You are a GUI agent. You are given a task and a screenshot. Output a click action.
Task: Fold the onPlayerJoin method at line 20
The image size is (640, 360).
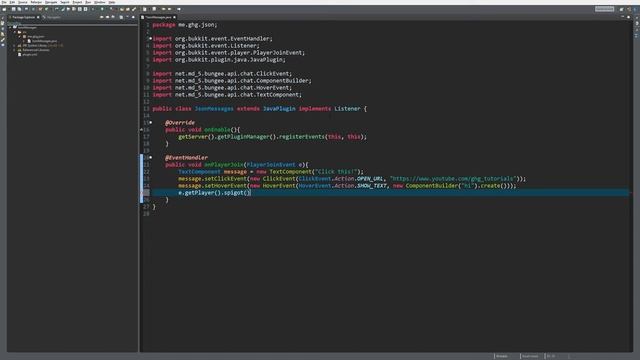[151, 157]
